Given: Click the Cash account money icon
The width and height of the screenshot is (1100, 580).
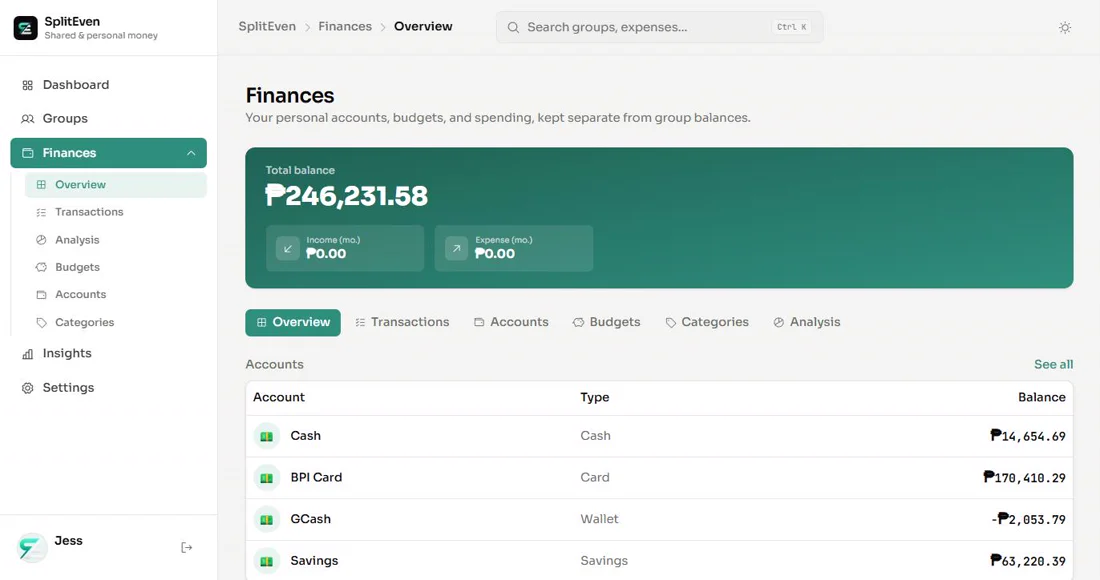Looking at the screenshot, I should (267, 436).
